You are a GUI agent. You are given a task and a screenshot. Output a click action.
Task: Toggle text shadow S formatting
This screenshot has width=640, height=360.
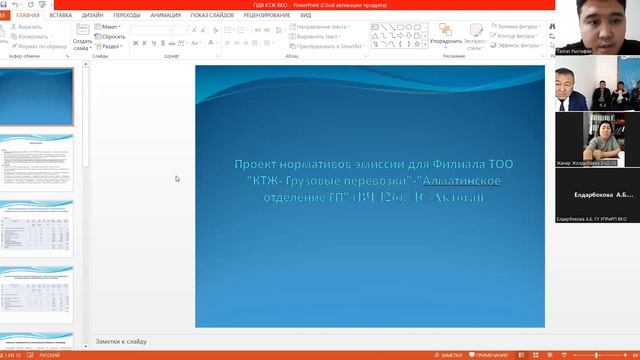[x=162, y=43]
